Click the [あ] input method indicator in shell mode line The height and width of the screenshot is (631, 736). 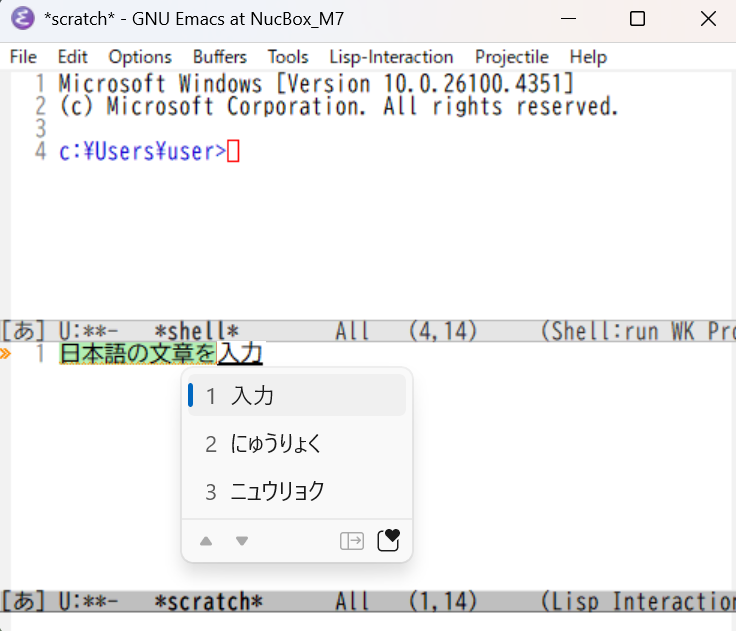pos(23,331)
